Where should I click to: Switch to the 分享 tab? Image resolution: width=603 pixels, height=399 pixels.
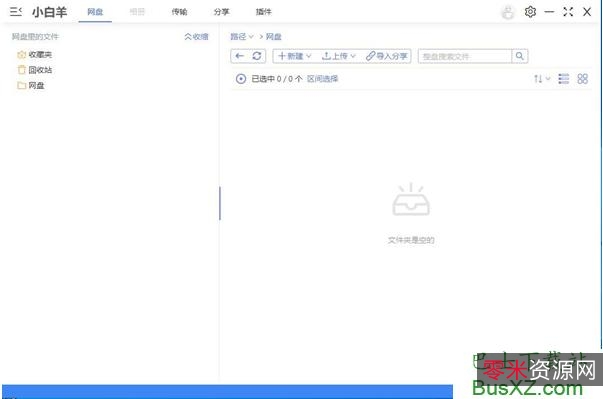click(x=222, y=12)
